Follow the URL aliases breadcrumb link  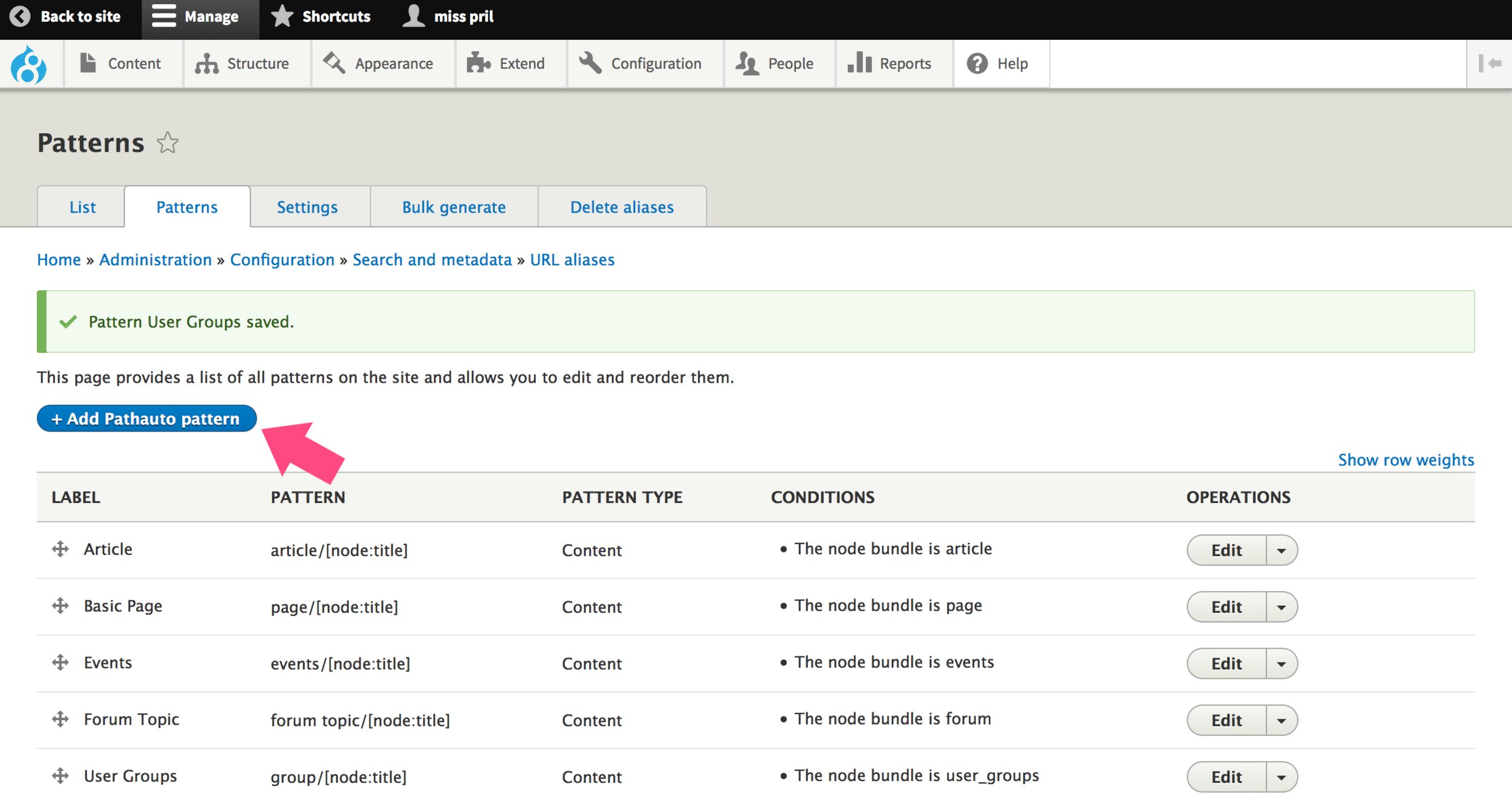[572, 259]
